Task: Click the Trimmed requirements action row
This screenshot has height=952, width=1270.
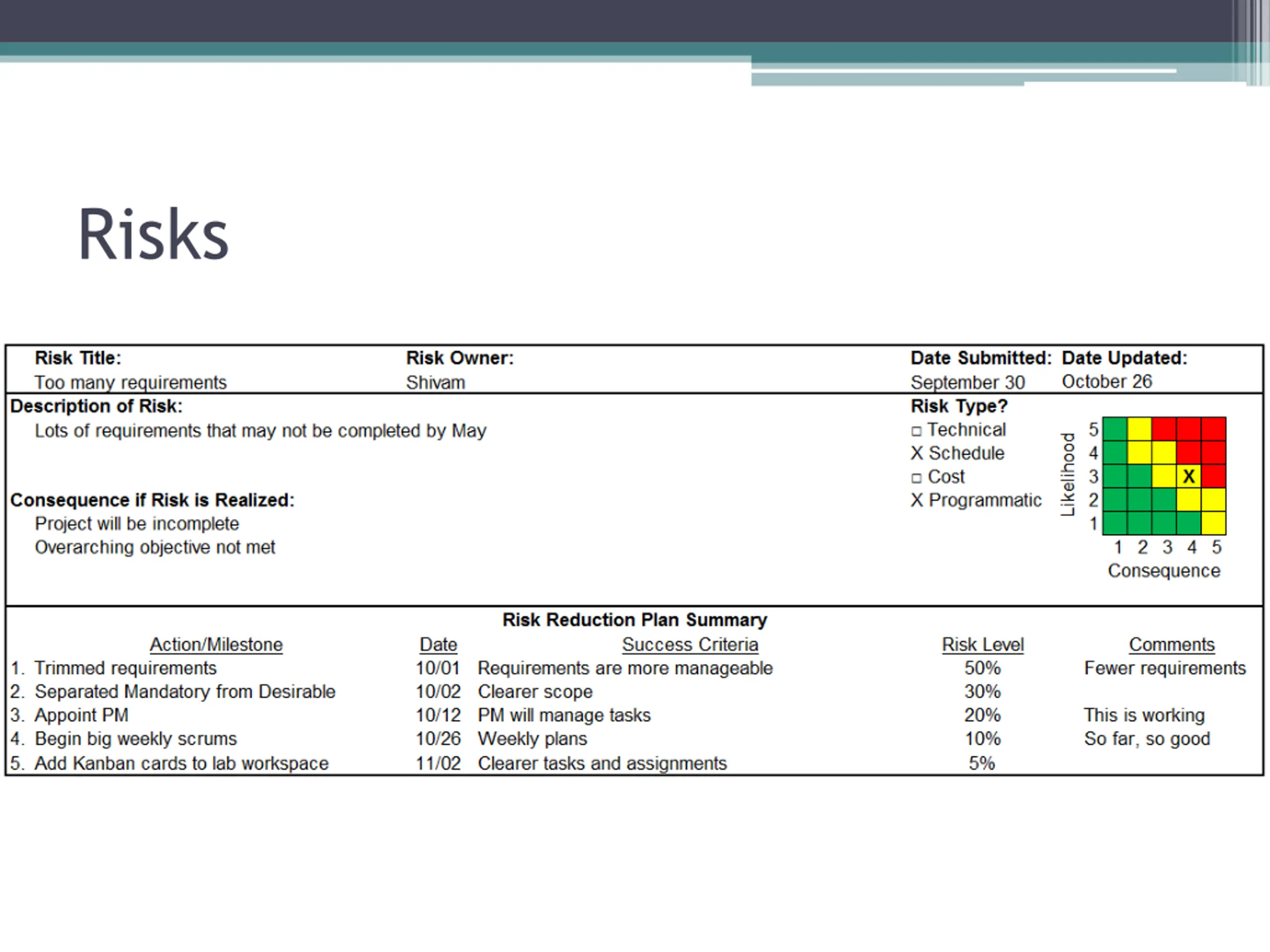Action: point(635,668)
